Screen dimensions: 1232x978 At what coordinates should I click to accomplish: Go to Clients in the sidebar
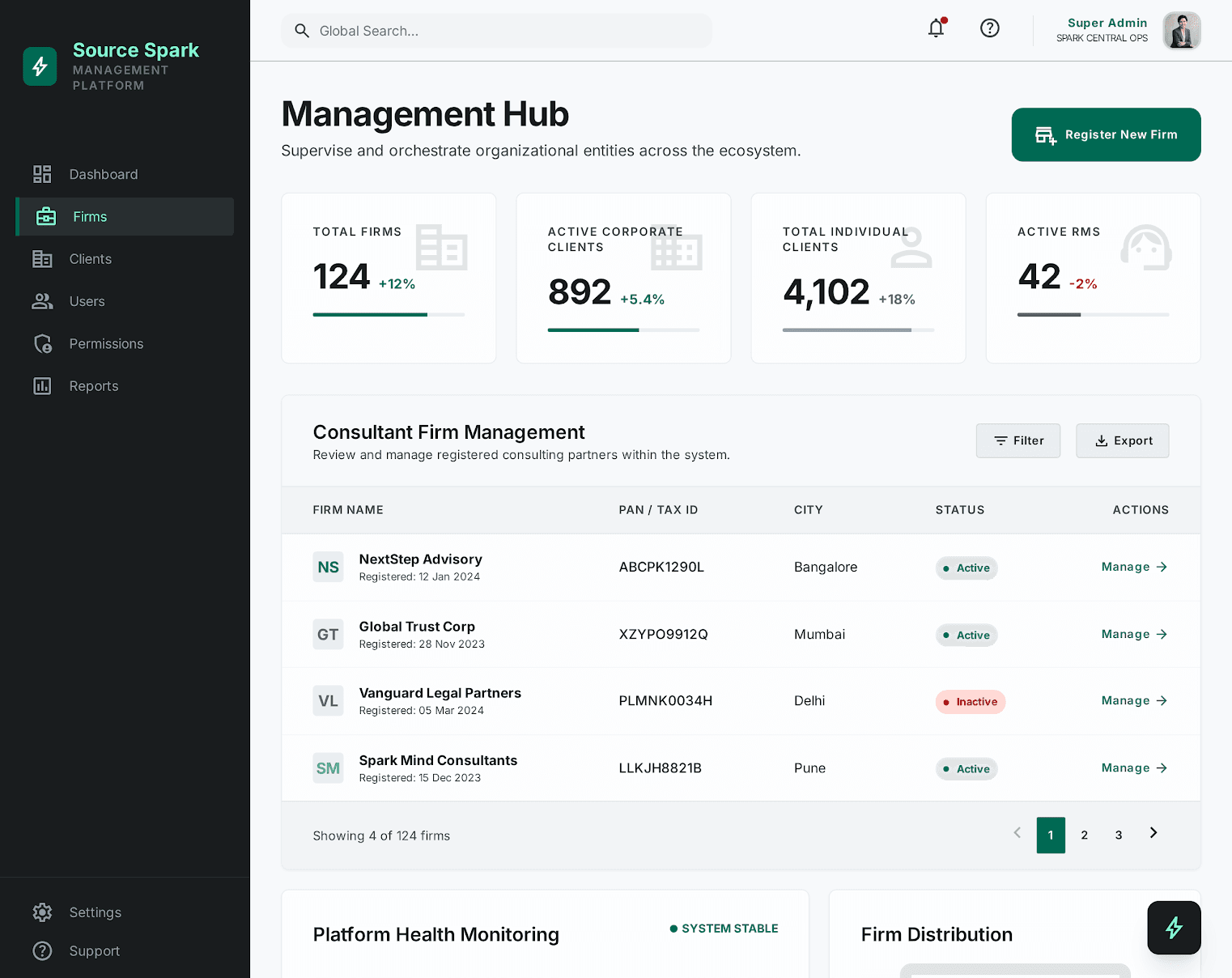tap(125, 259)
